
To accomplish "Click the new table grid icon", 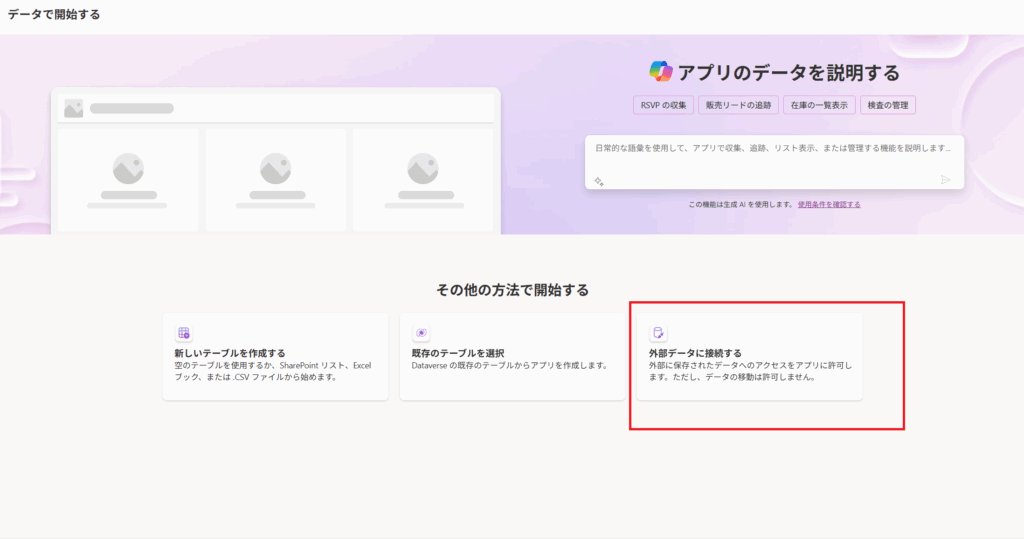I will [x=184, y=333].
